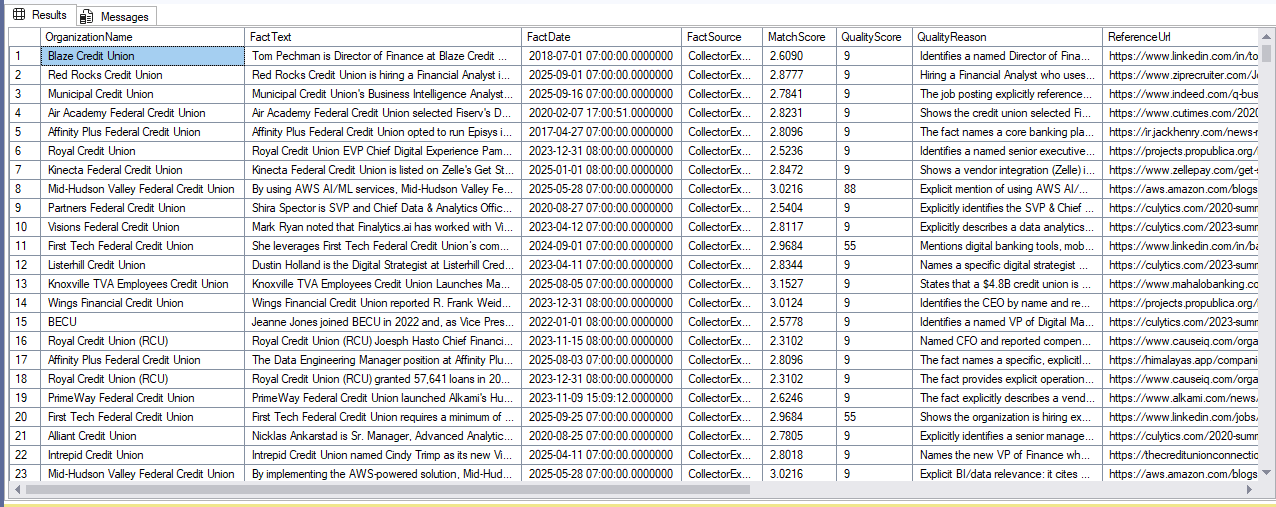Switch to the Results tab

coord(39,15)
